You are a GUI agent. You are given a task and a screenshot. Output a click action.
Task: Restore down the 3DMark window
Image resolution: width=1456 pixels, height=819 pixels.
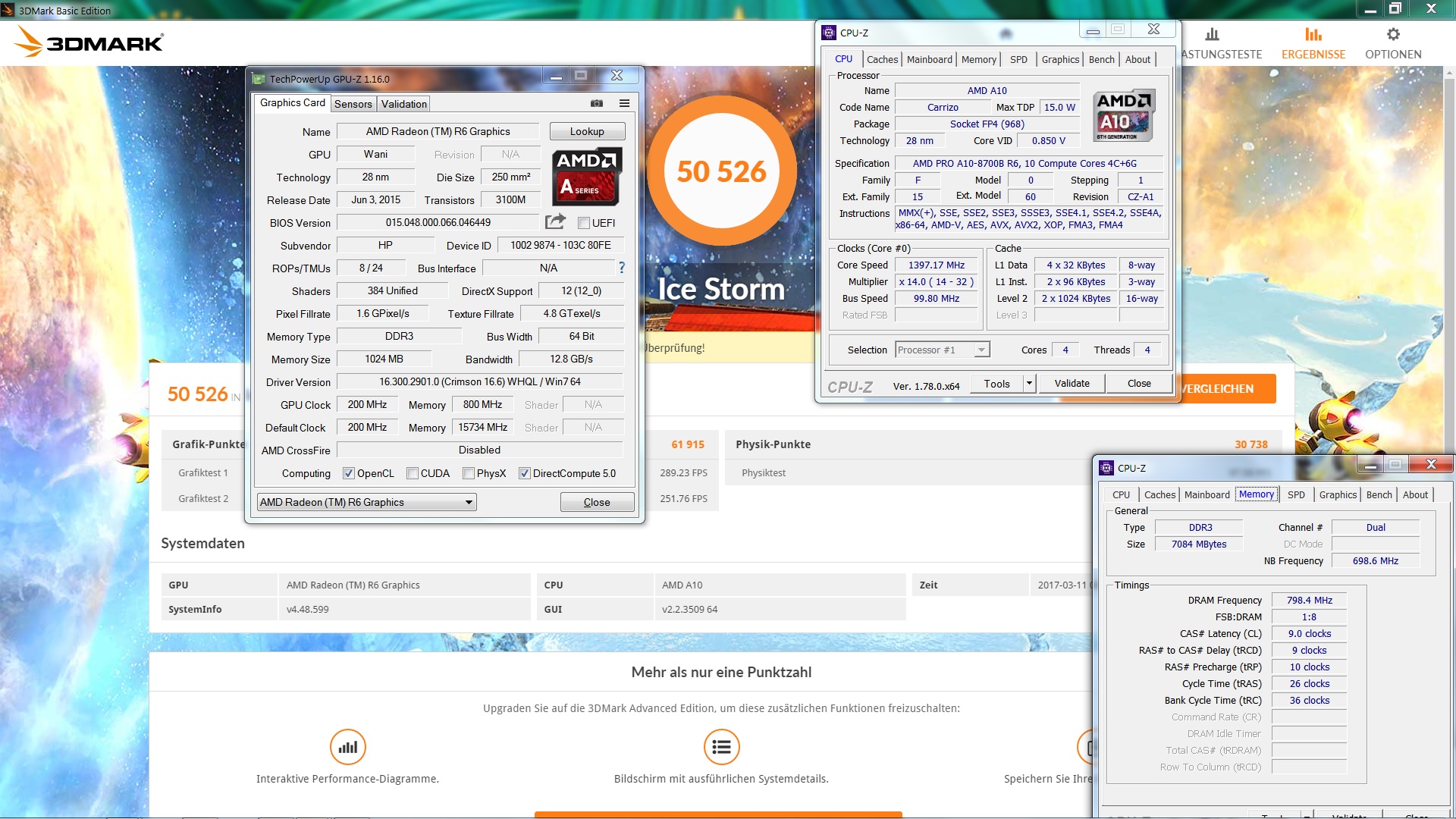click(1395, 8)
